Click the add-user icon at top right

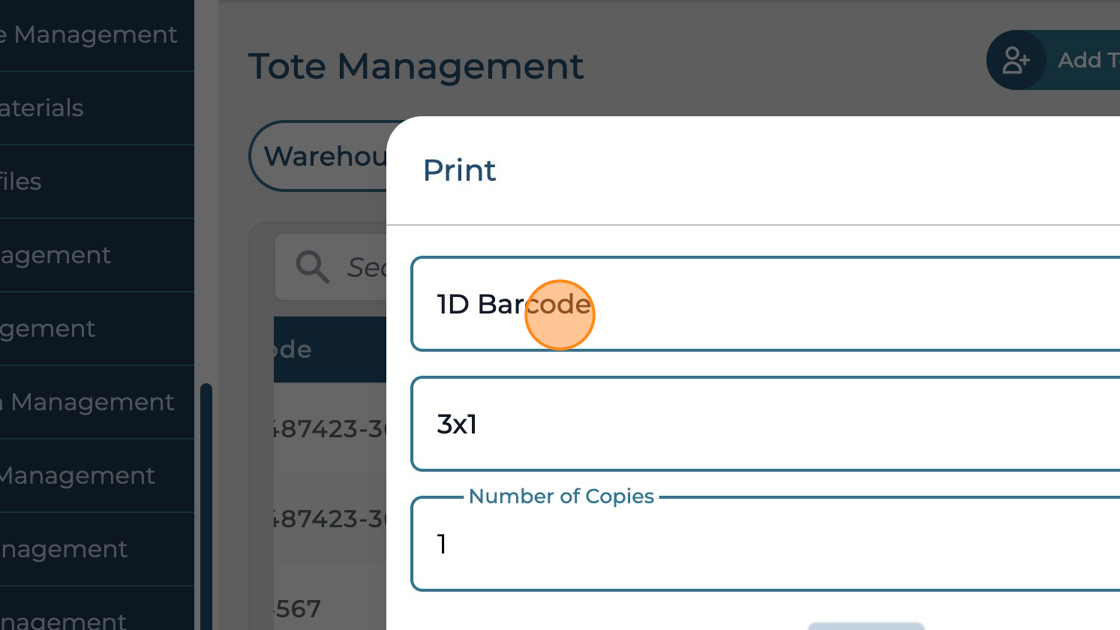pos(1016,61)
